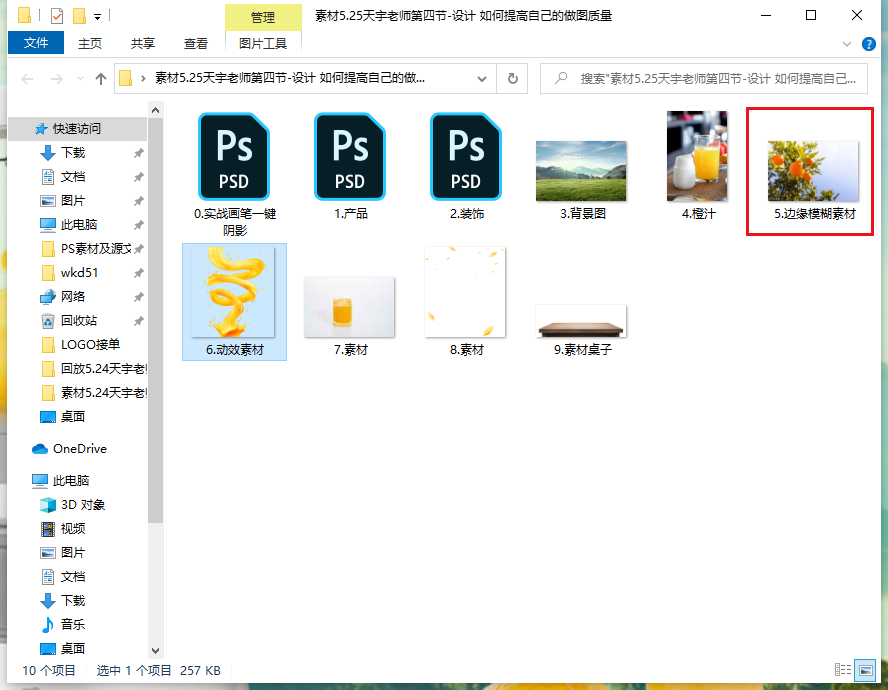Switch to the 查看 ribbon tab

(x=196, y=43)
